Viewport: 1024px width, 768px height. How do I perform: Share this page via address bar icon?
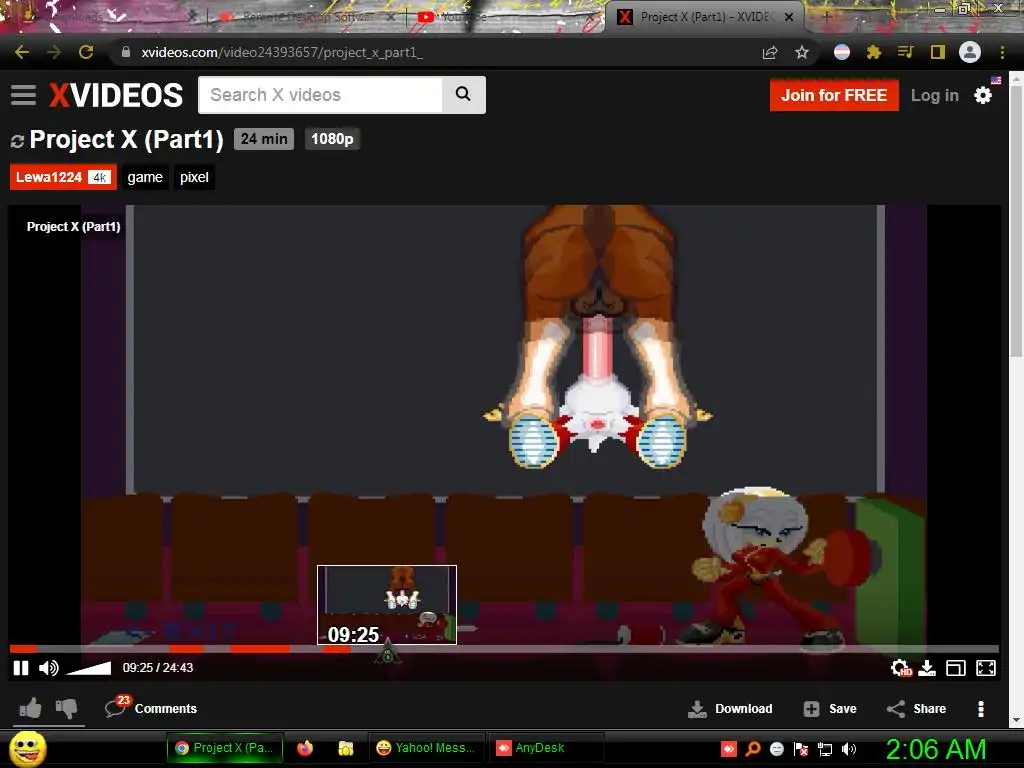pyautogui.click(x=770, y=53)
